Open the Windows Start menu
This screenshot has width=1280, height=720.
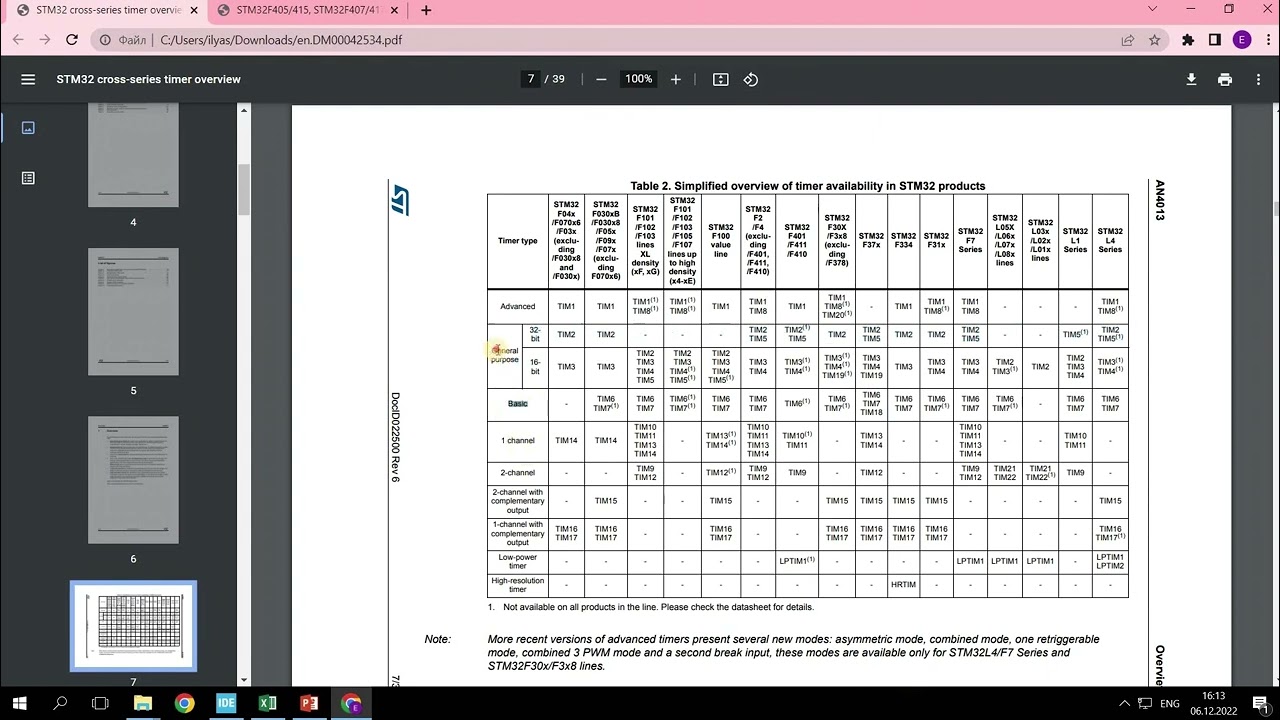(19, 703)
